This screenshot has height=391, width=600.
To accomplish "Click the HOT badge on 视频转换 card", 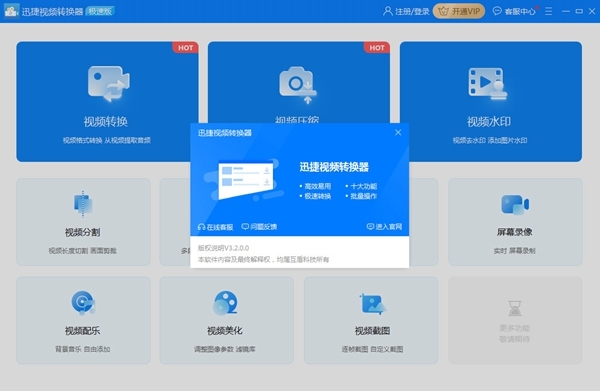I will click(x=186, y=47).
